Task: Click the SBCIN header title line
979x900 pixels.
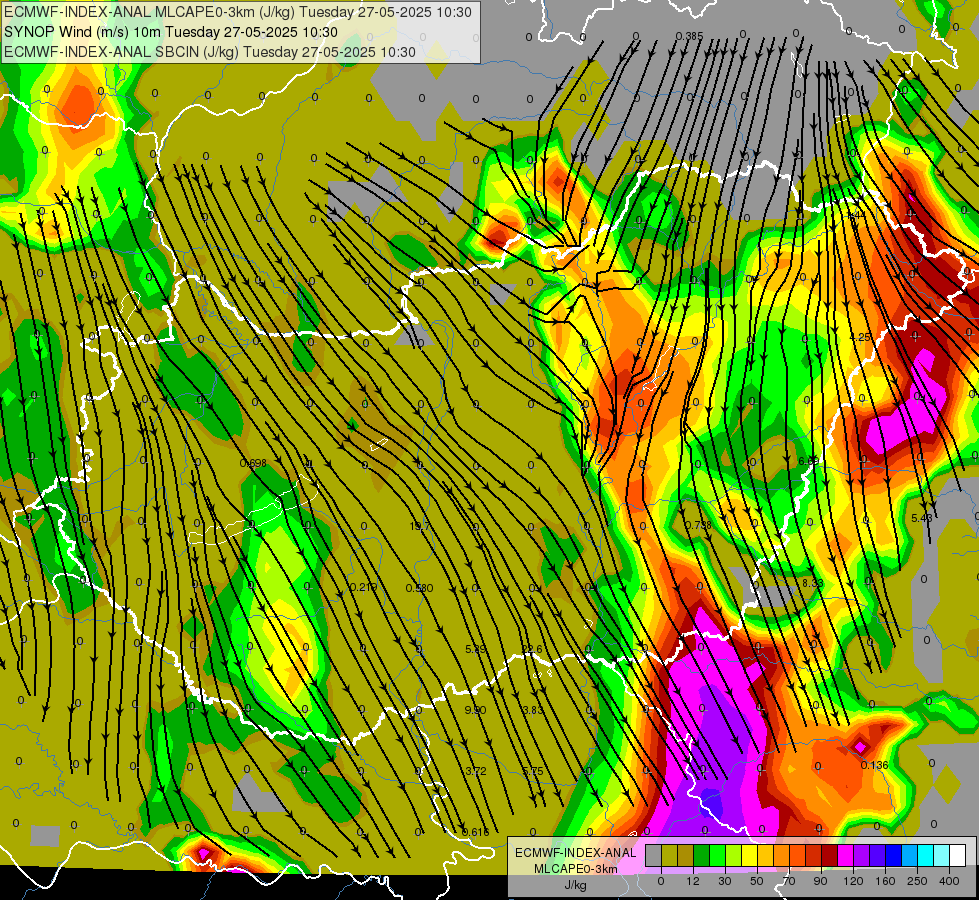Action: [210, 52]
